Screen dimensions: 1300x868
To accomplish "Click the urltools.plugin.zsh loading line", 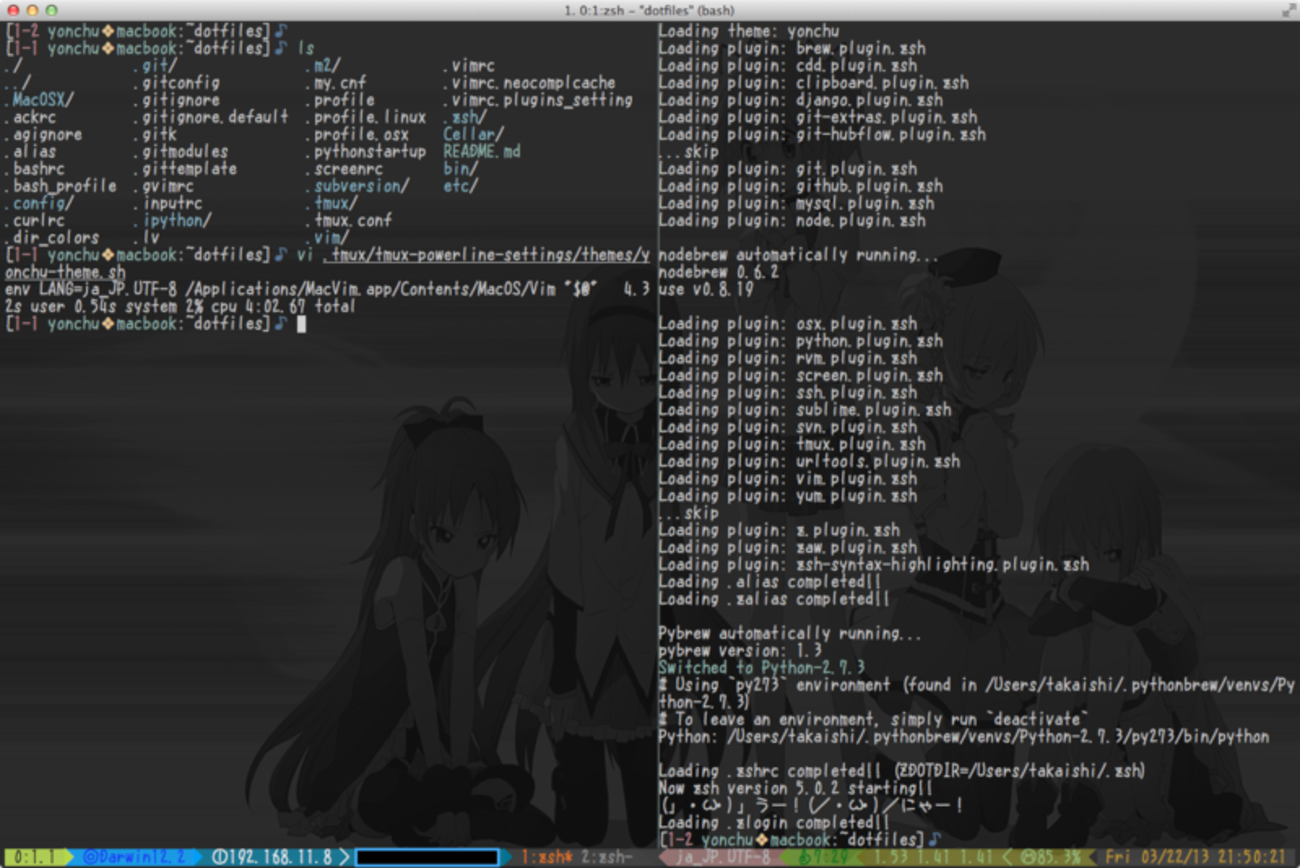I will [810, 461].
